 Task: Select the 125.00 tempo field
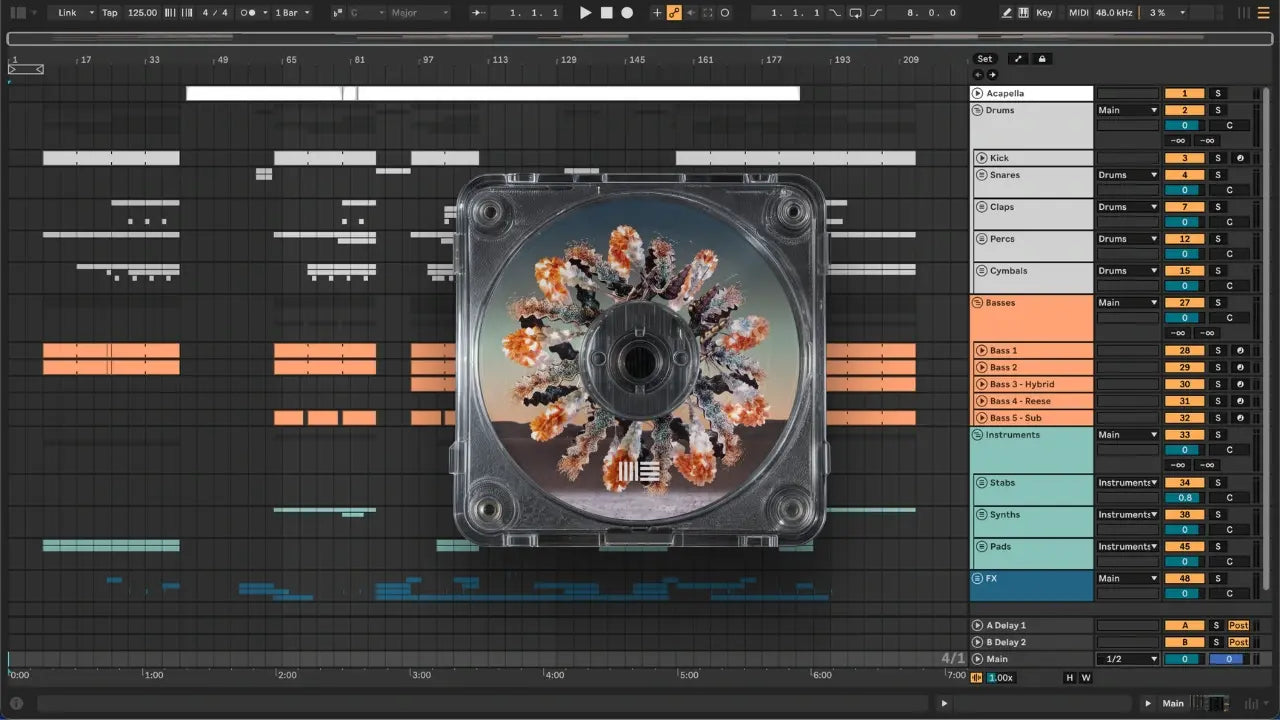point(142,13)
